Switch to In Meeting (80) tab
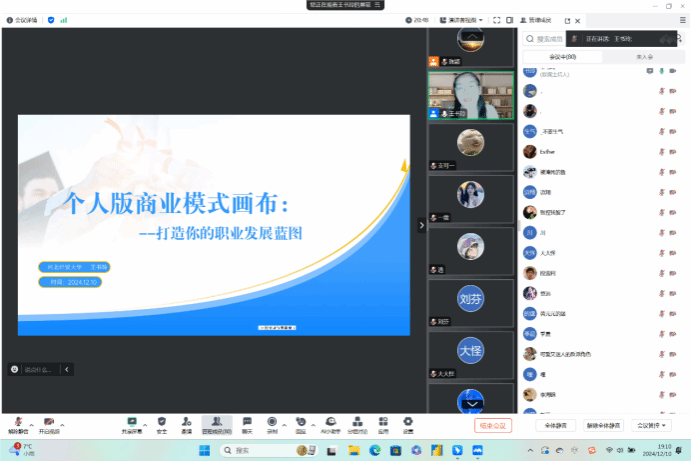 pos(563,57)
